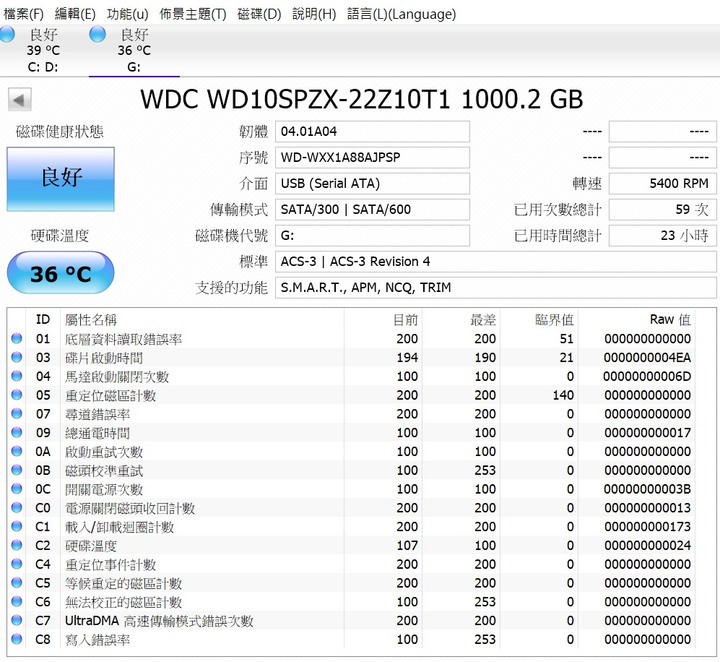
Task: Click the serial number field WD-WXX1A88AJPSP
Action: [x=372, y=158]
